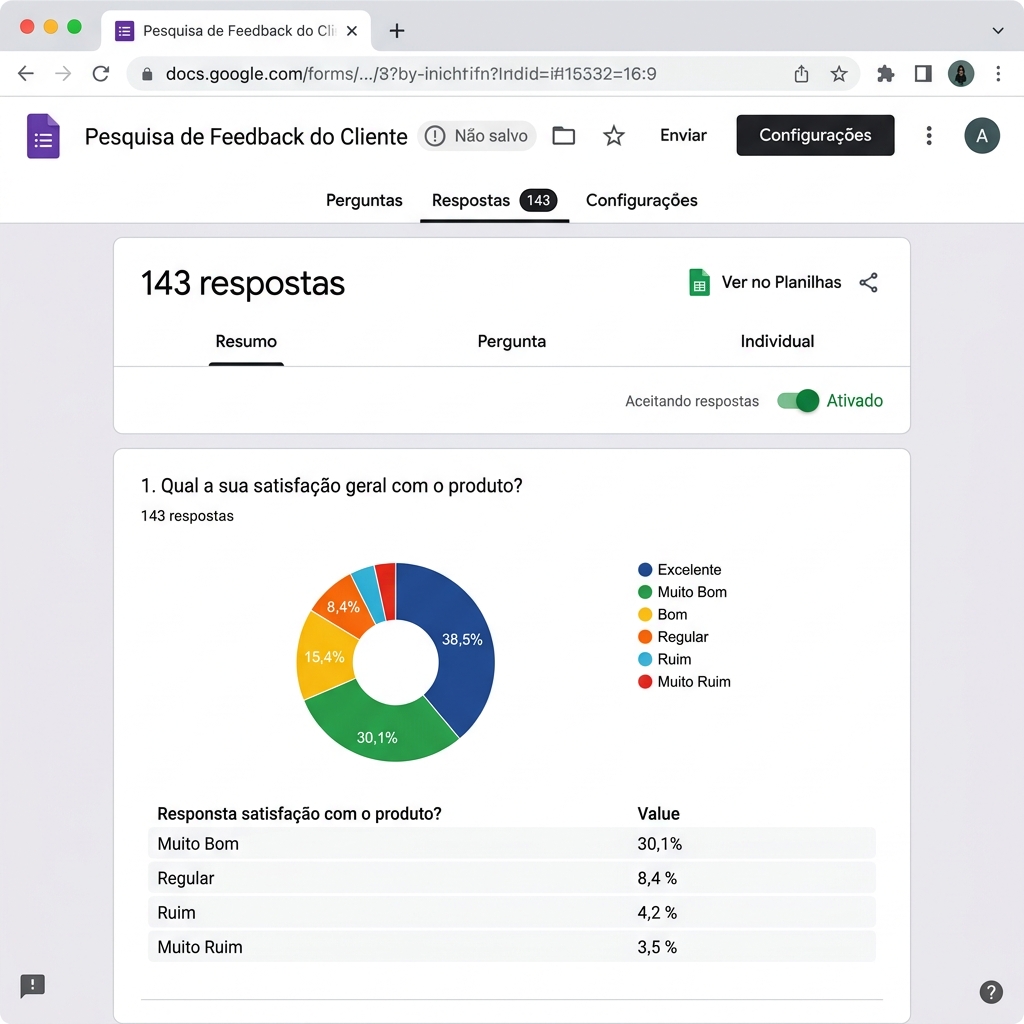Image resolution: width=1024 pixels, height=1024 pixels.
Task: Click the Ruim light blue legend dot
Action: pyautogui.click(x=645, y=659)
